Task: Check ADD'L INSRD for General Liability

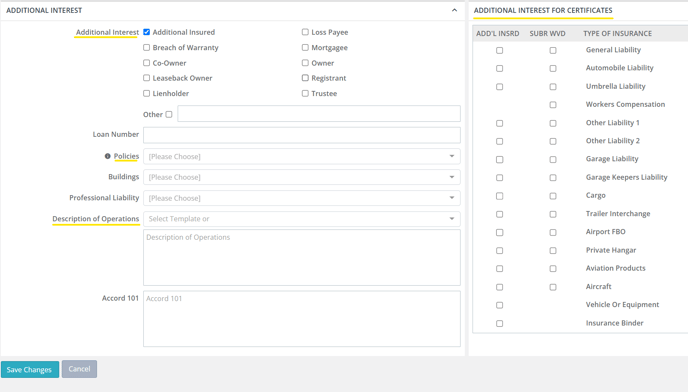Action: click(x=499, y=50)
